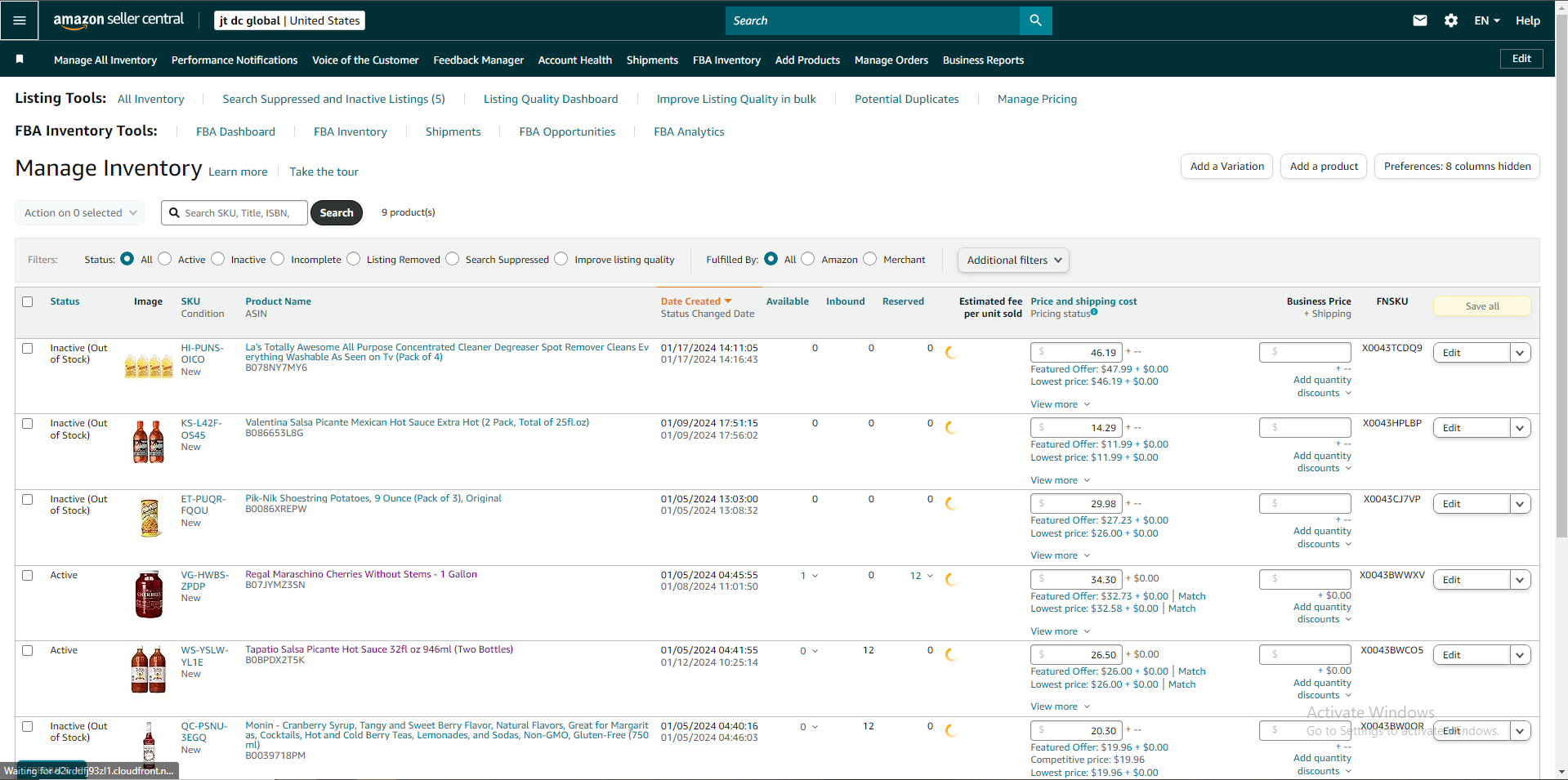Open Listing Quality Dashboard link
The width and height of the screenshot is (1568, 780).
(551, 99)
